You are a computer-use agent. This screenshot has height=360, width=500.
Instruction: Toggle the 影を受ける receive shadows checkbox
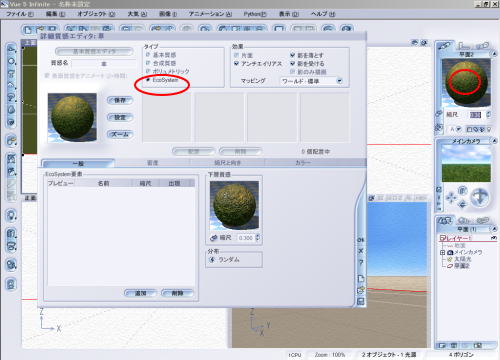(293, 63)
